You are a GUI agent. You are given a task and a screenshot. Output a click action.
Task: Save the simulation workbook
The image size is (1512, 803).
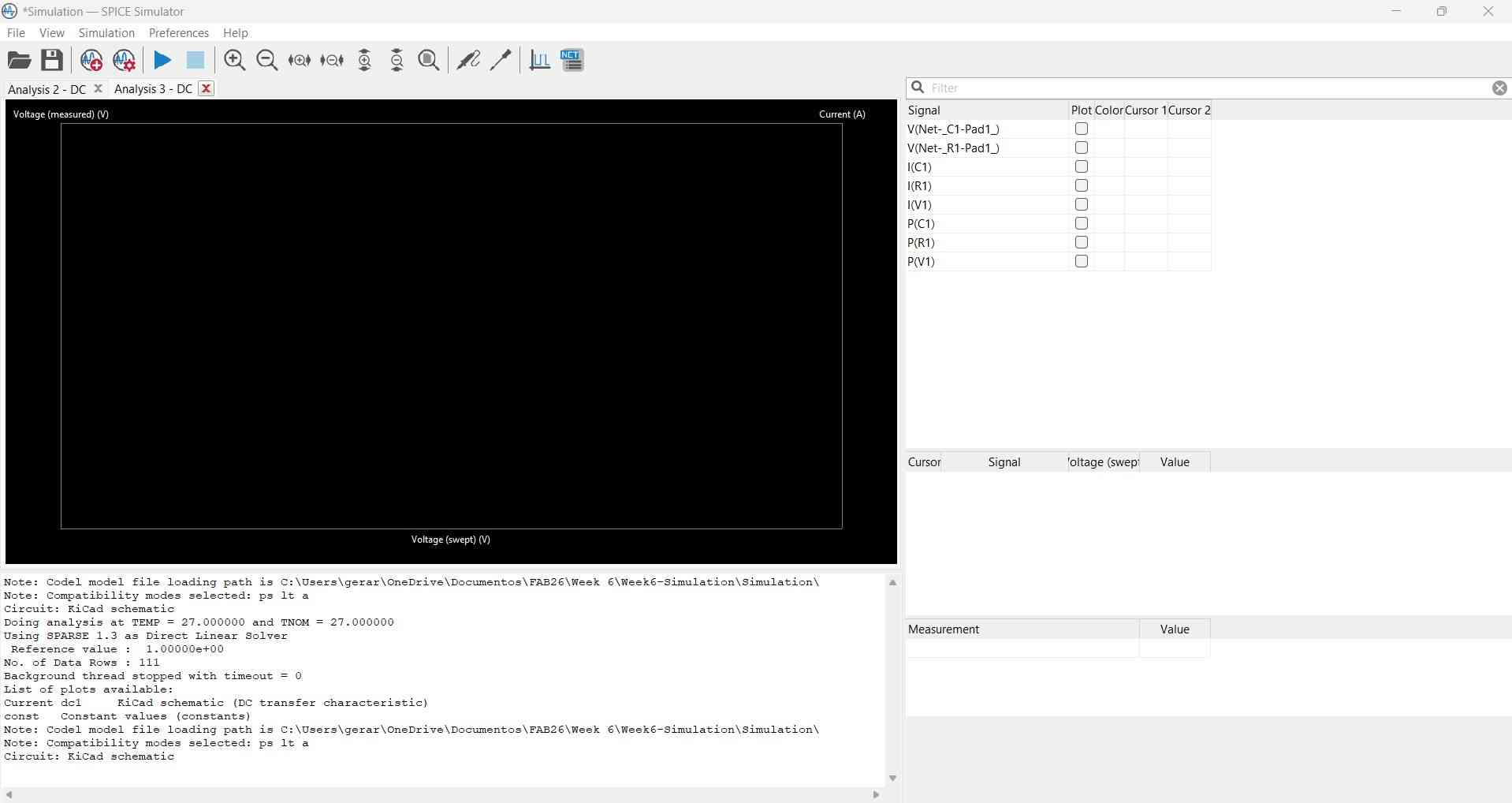tap(51, 60)
